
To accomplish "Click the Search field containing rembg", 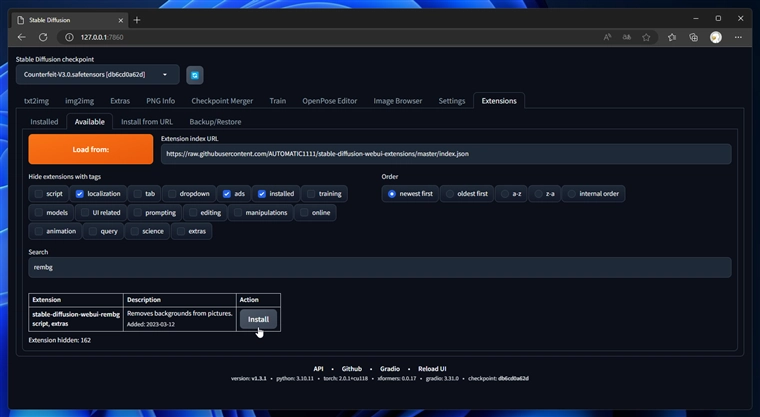I will [380, 267].
